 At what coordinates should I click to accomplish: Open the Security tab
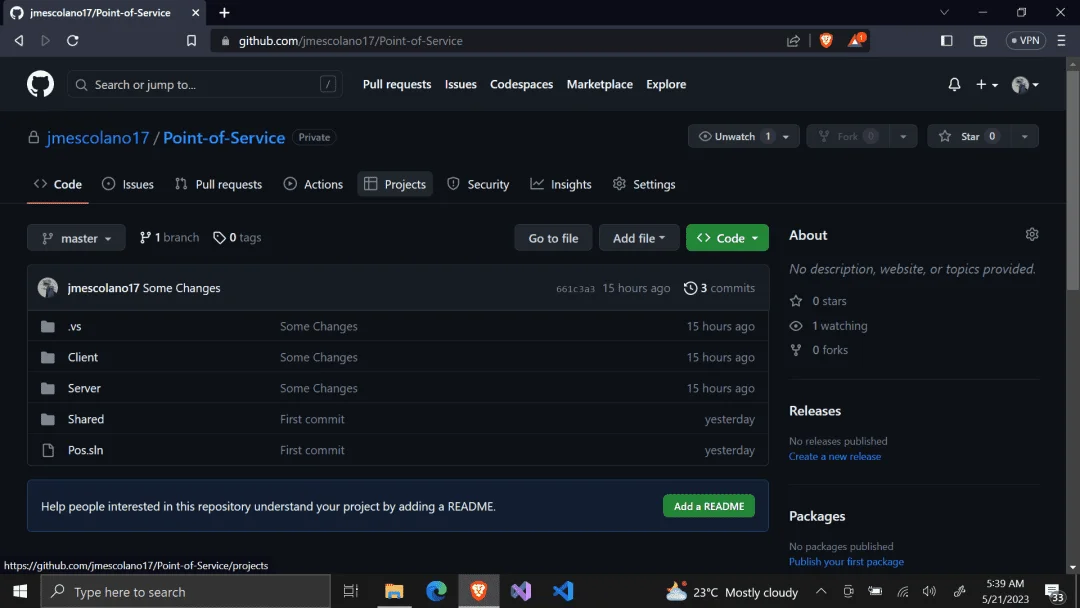[478, 184]
